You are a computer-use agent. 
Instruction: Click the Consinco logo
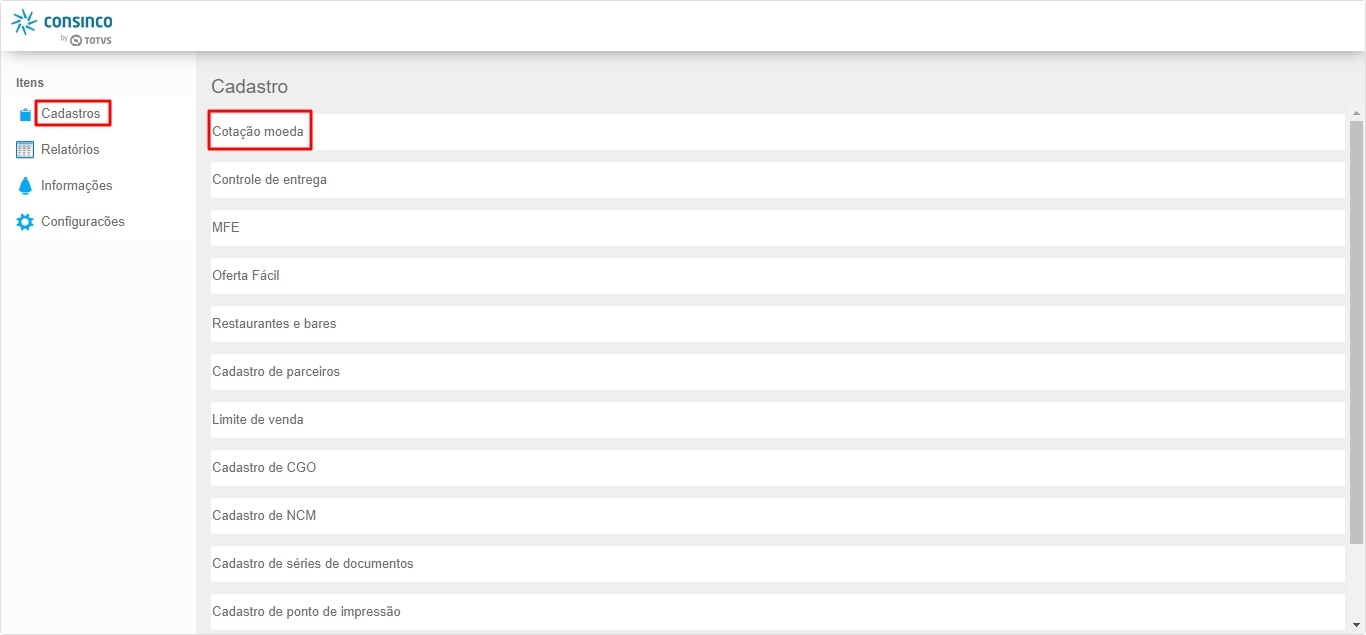click(x=62, y=26)
